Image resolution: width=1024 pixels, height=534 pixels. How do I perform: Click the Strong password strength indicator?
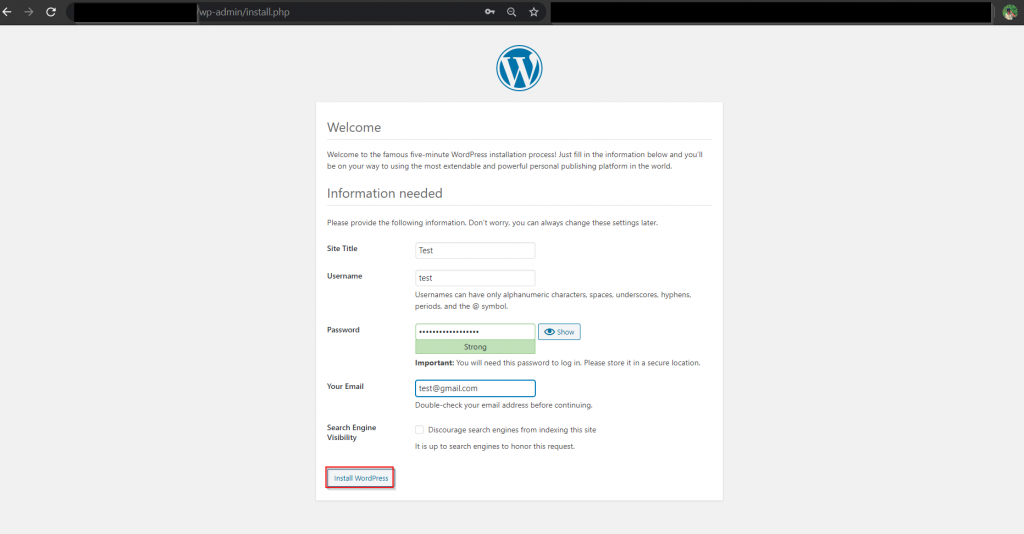tap(475, 347)
